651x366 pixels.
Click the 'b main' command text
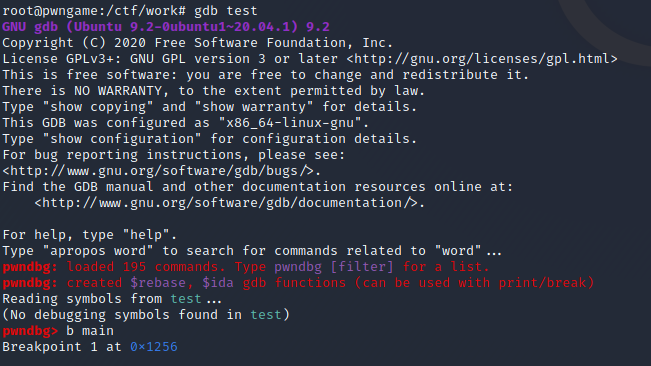pyautogui.click(x=90, y=331)
